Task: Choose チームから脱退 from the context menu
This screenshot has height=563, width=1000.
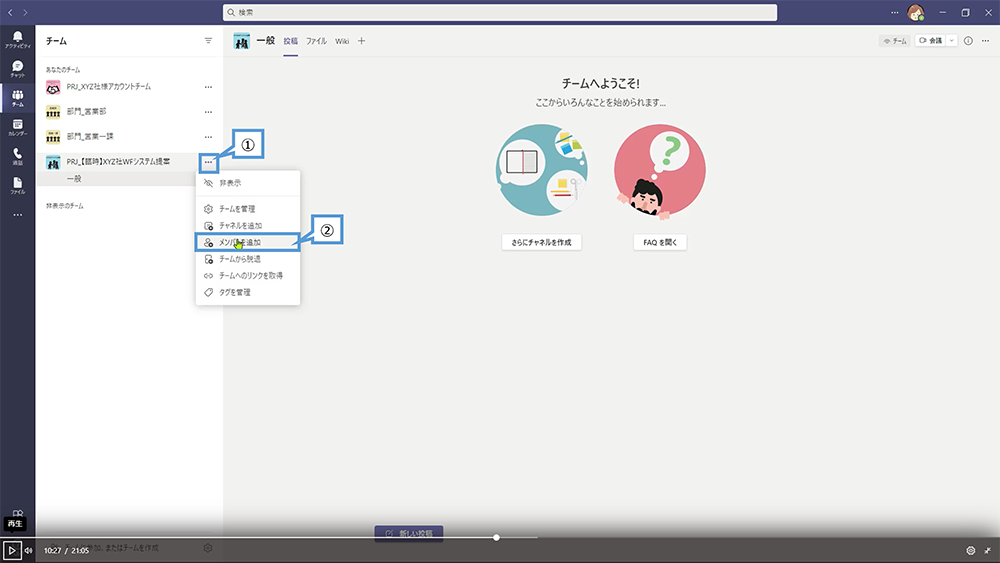Action: tap(247, 259)
